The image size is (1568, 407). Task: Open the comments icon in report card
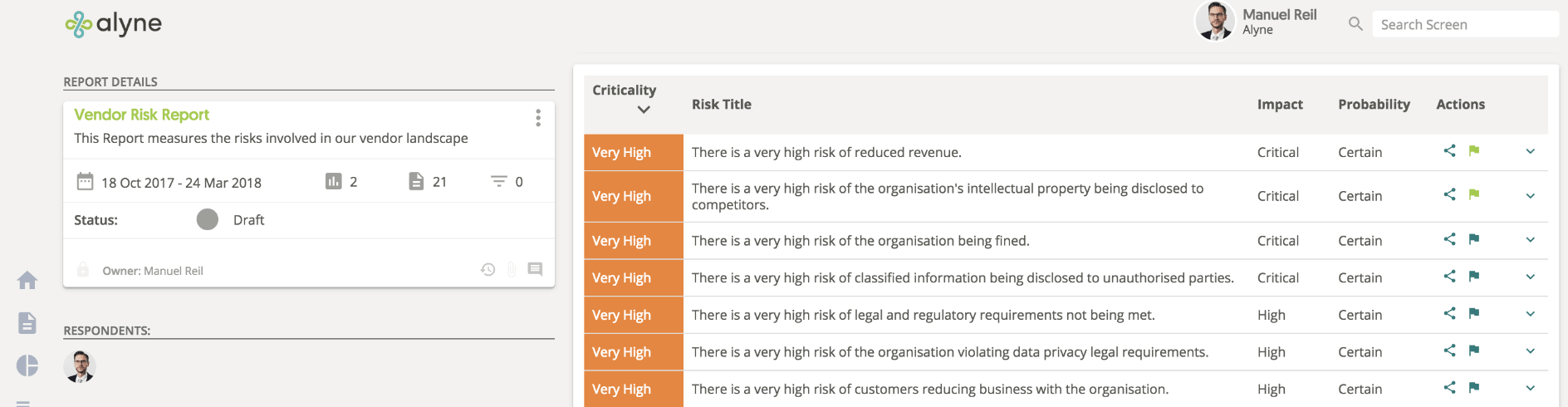[535, 269]
